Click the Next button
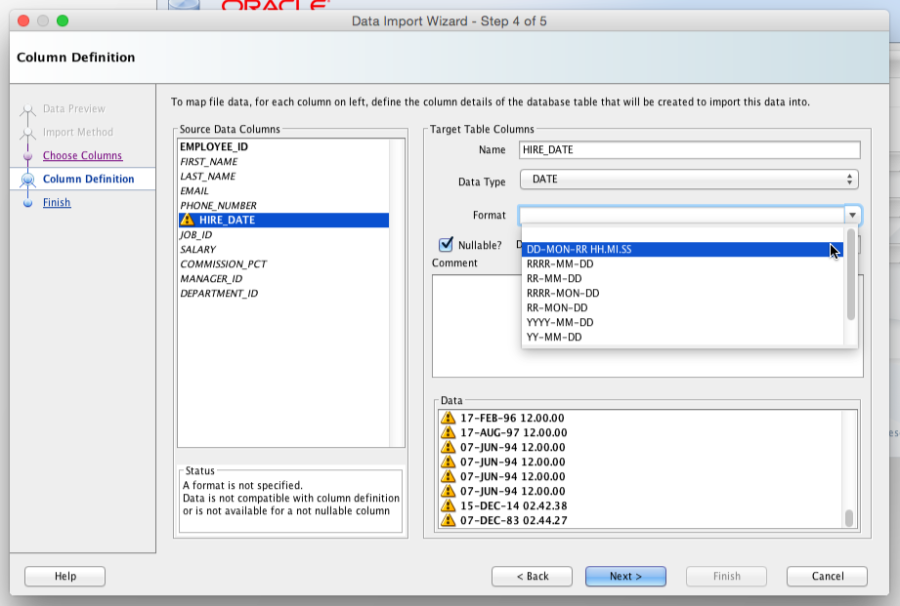This screenshot has width=900, height=606. [x=625, y=576]
